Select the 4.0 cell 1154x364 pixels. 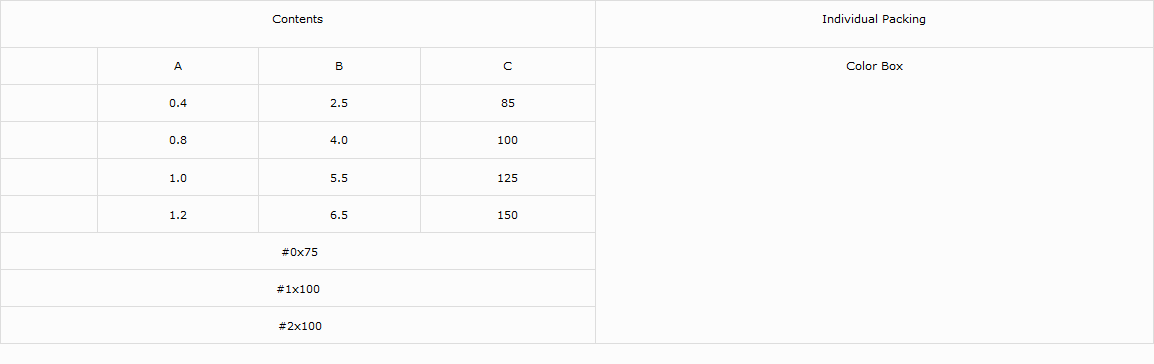pyautogui.click(x=339, y=140)
